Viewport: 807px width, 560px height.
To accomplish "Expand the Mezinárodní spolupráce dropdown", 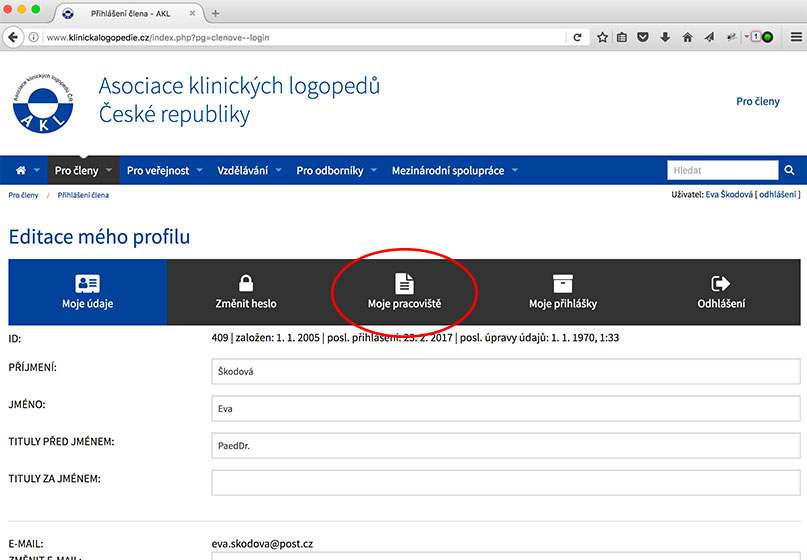I will (454, 170).
